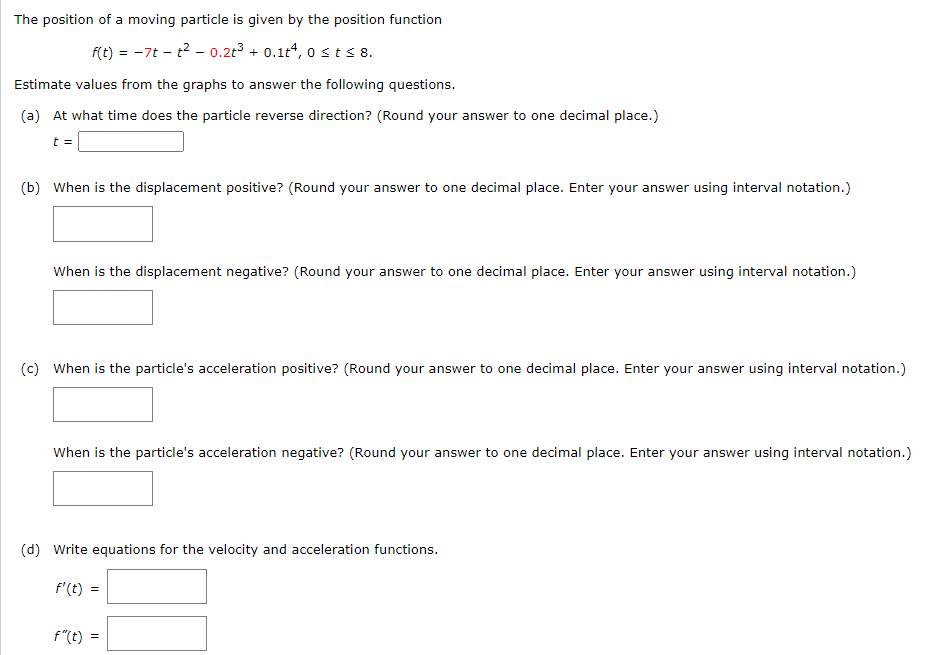Click the answer box for time t
The width and height of the screenshot is (932, 655).
130,141
